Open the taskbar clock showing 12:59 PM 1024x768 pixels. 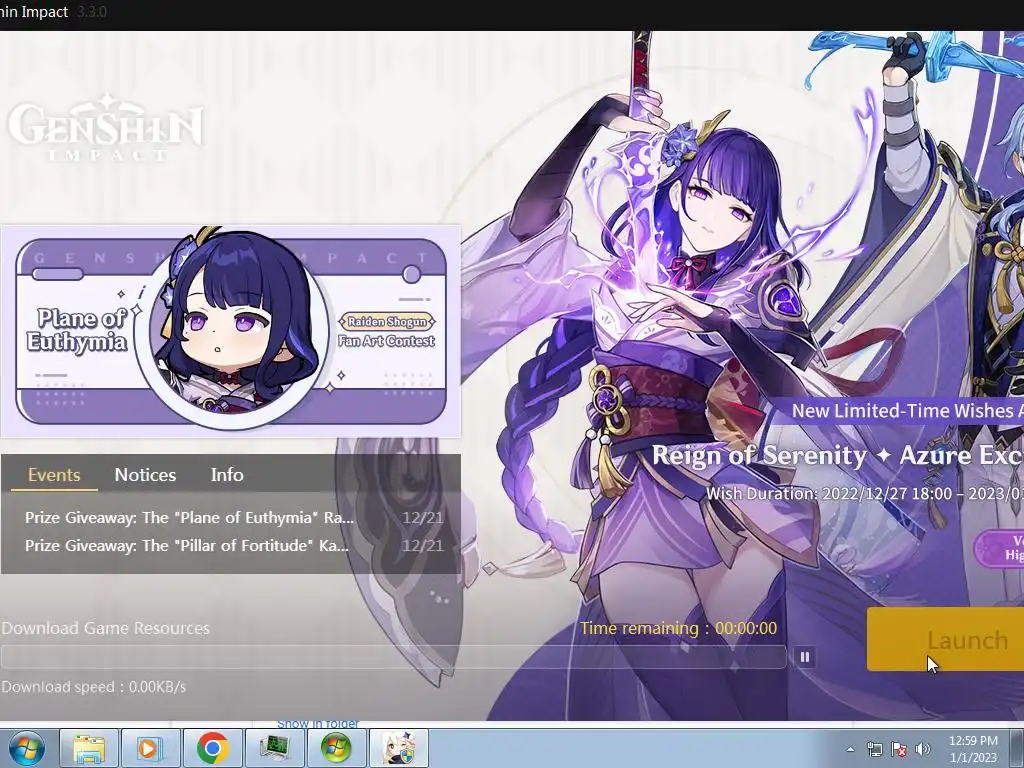pos(973,749)
